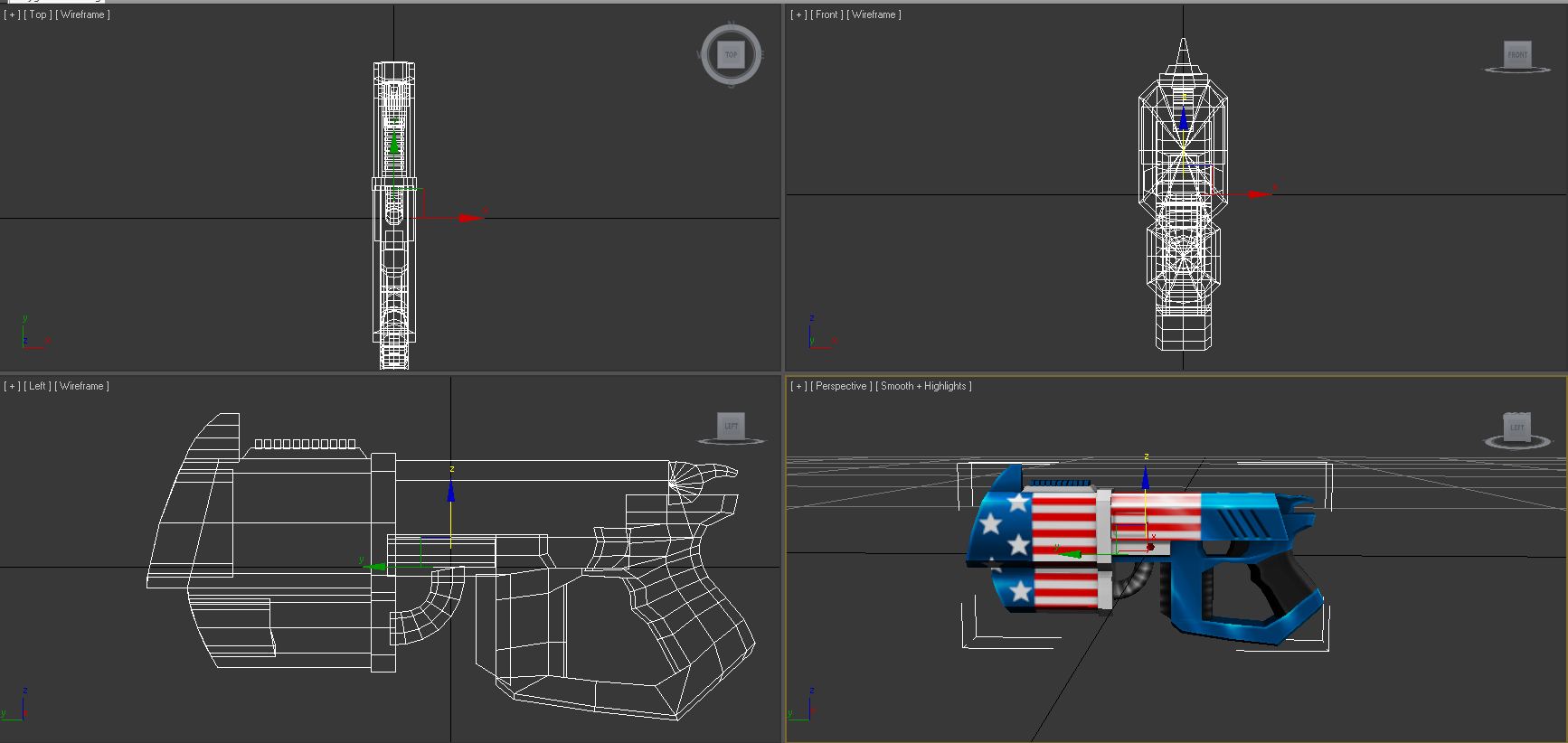Open the Front viewport [+] menu
Image resolution: width=1568 pixels, height=743 pixels.
798,14
